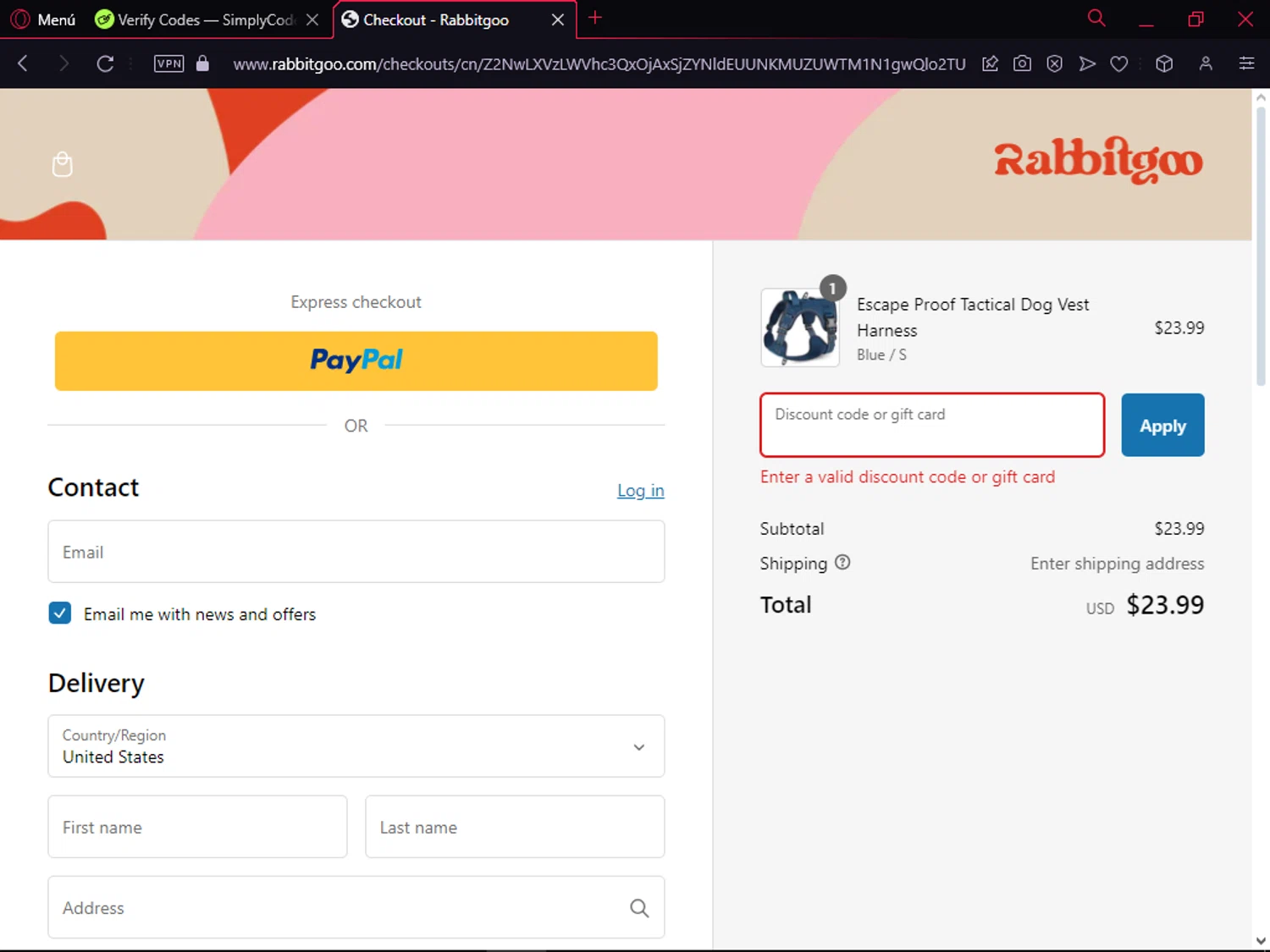Click the Express checkout heading
This screenshot has width=1270, height=952.
pyautogui.click(x=356, y=302)
